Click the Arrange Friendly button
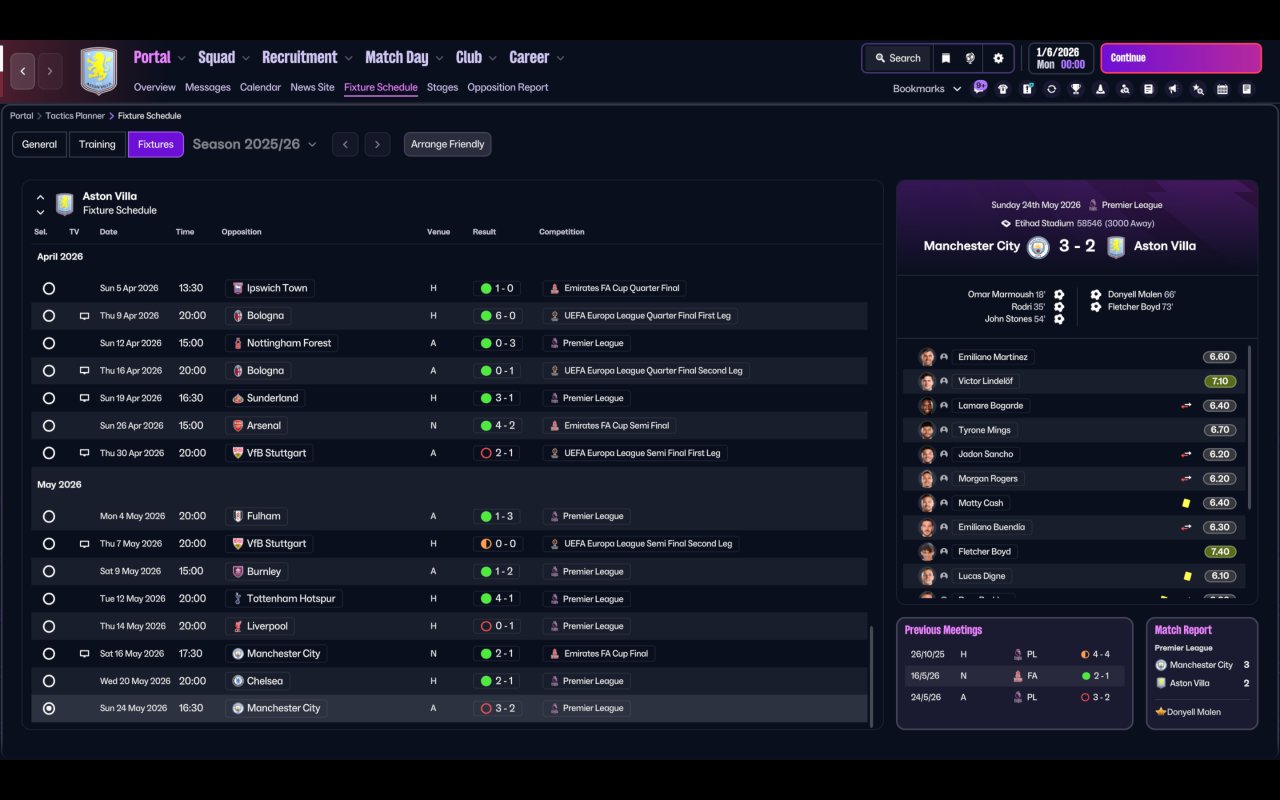This screenshot has height=800, width=1280. coord(448,145)
